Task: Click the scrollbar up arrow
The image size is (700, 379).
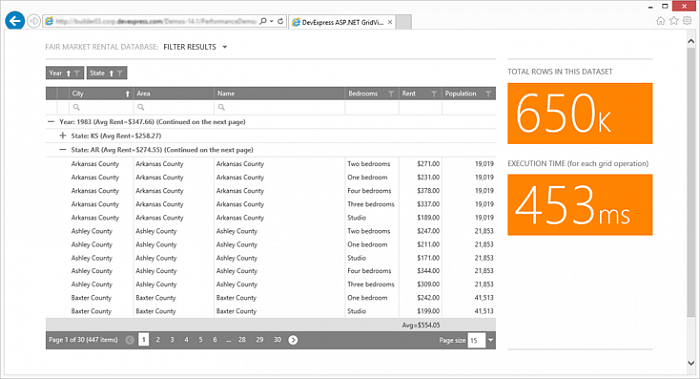Action: click(x=691, y=42)
